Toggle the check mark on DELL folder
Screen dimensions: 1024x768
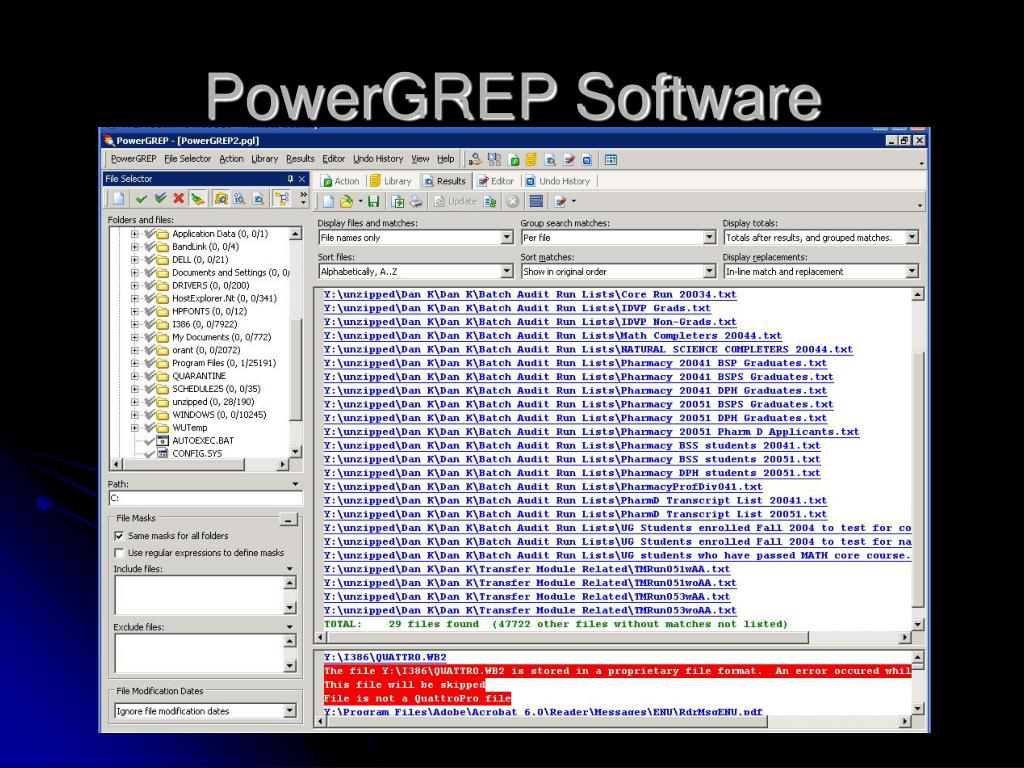(x=150, y=259)
